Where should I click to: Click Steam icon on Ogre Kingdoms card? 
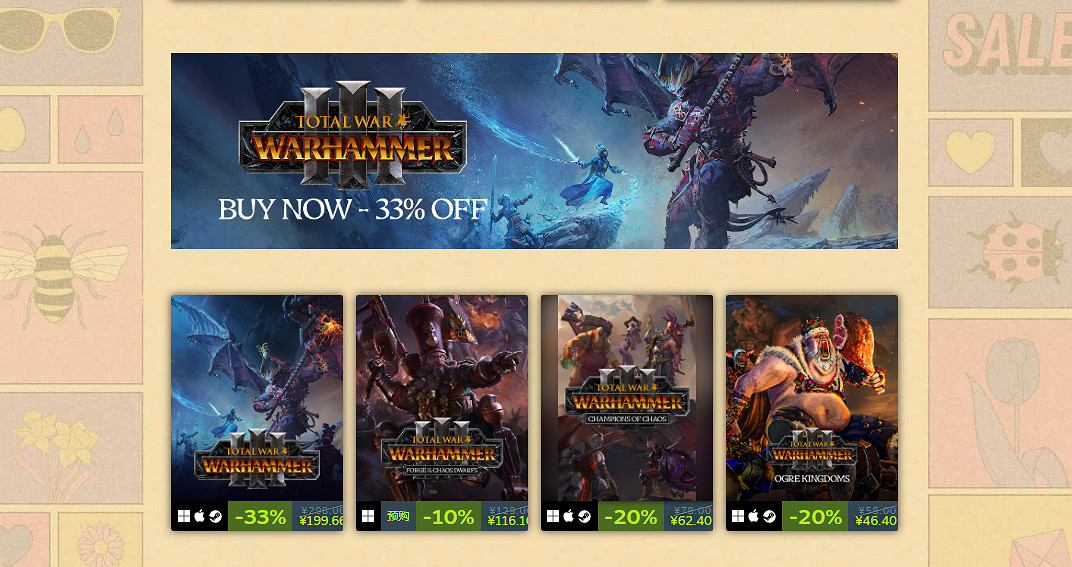[770, 516]
